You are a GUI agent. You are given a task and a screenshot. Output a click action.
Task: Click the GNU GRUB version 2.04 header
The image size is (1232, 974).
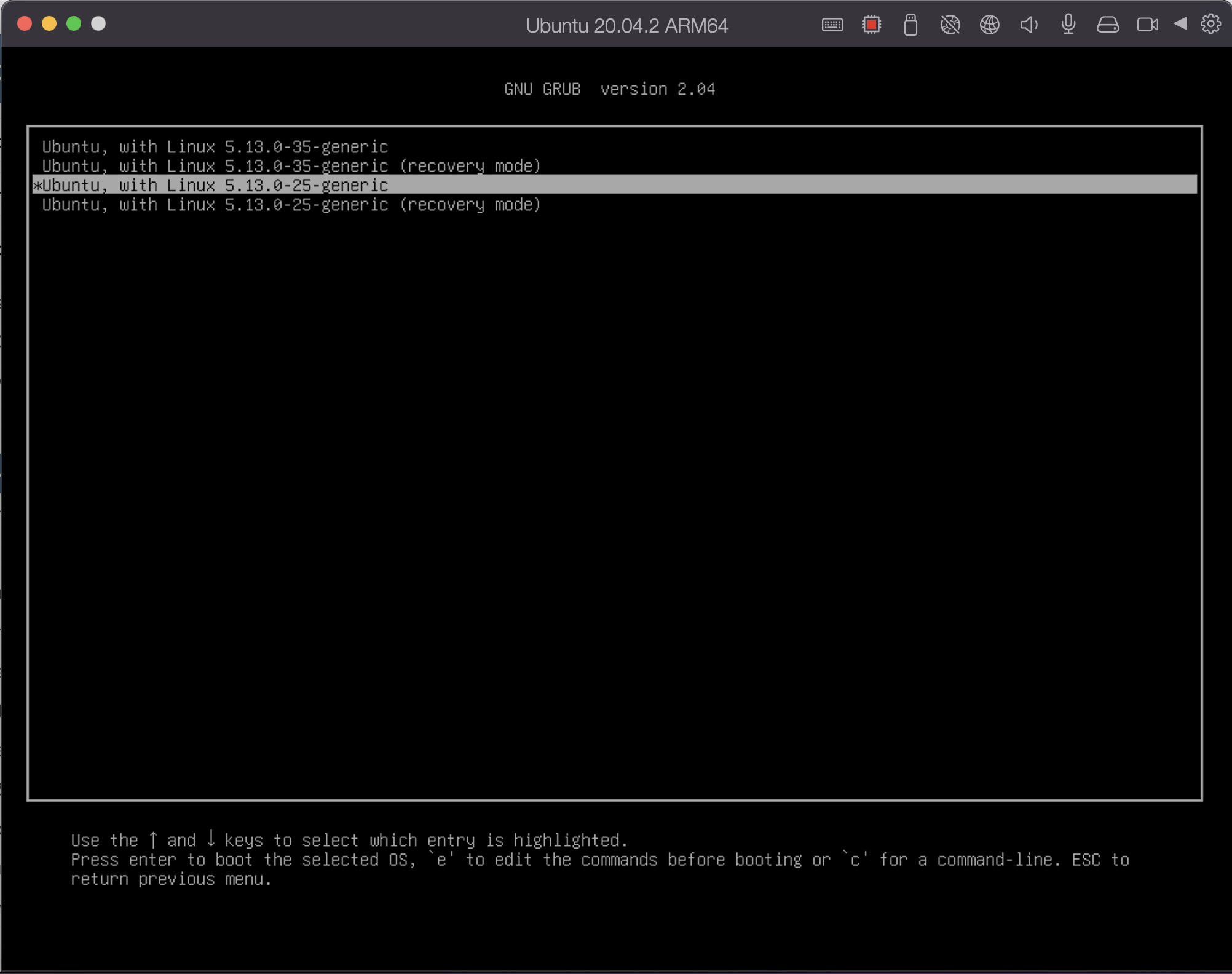tap(609, 89)
